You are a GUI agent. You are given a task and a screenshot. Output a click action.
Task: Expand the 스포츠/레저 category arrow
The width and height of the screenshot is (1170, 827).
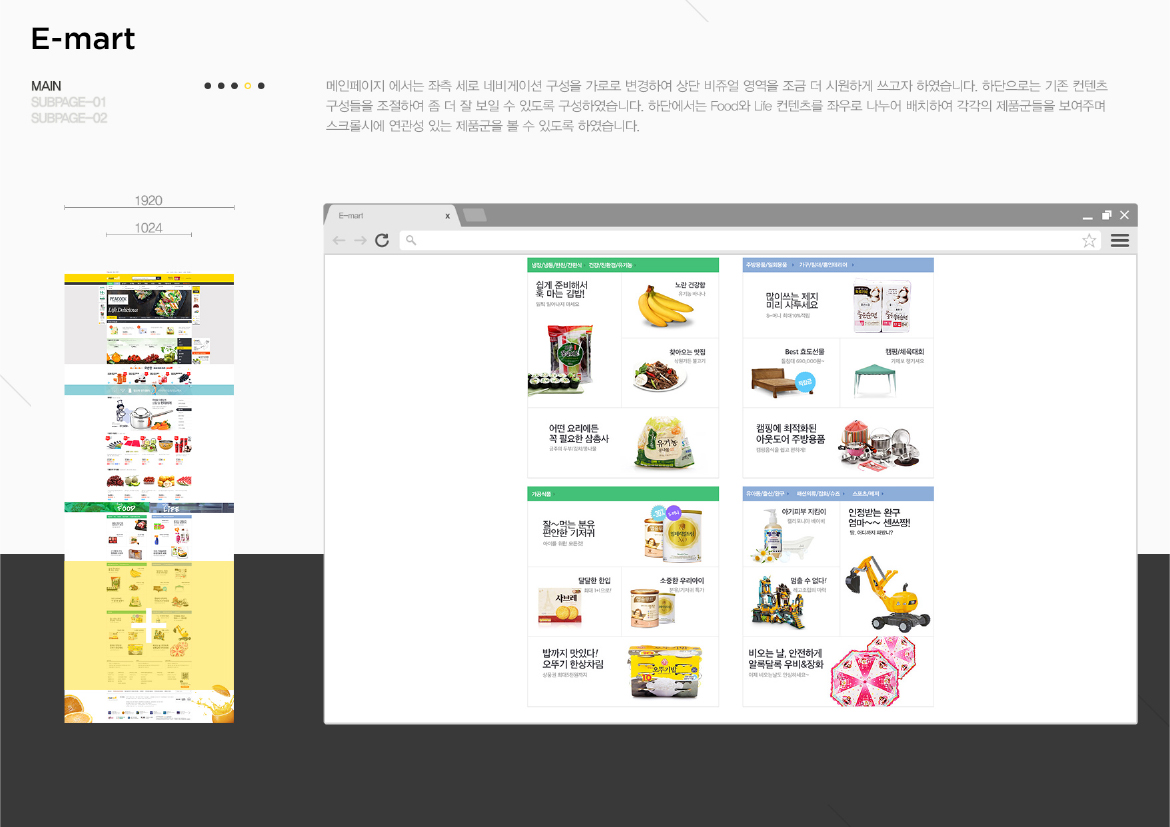[884, 493]
